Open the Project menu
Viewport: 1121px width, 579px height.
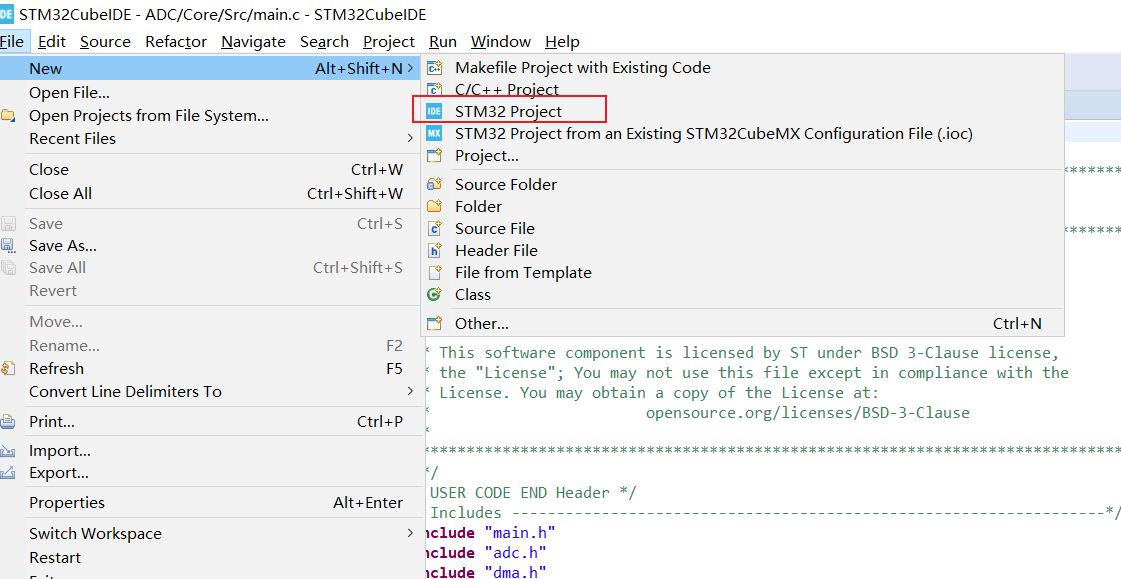tap(388, 42)
